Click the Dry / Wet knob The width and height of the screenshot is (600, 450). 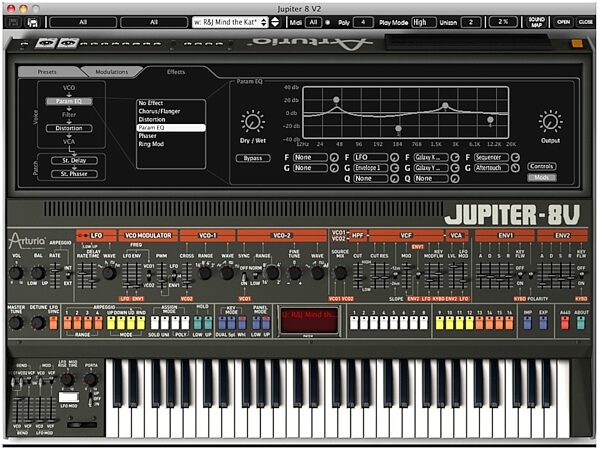(253, 122)
